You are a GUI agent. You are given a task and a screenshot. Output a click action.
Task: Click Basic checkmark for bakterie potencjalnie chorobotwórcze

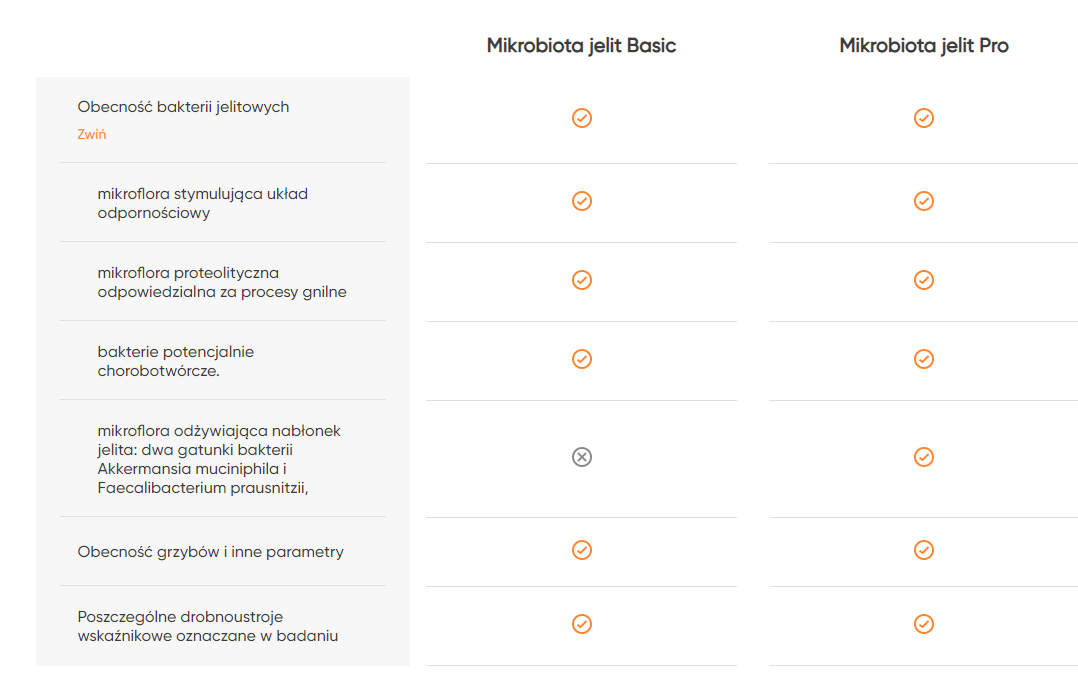tap(582, 360)
